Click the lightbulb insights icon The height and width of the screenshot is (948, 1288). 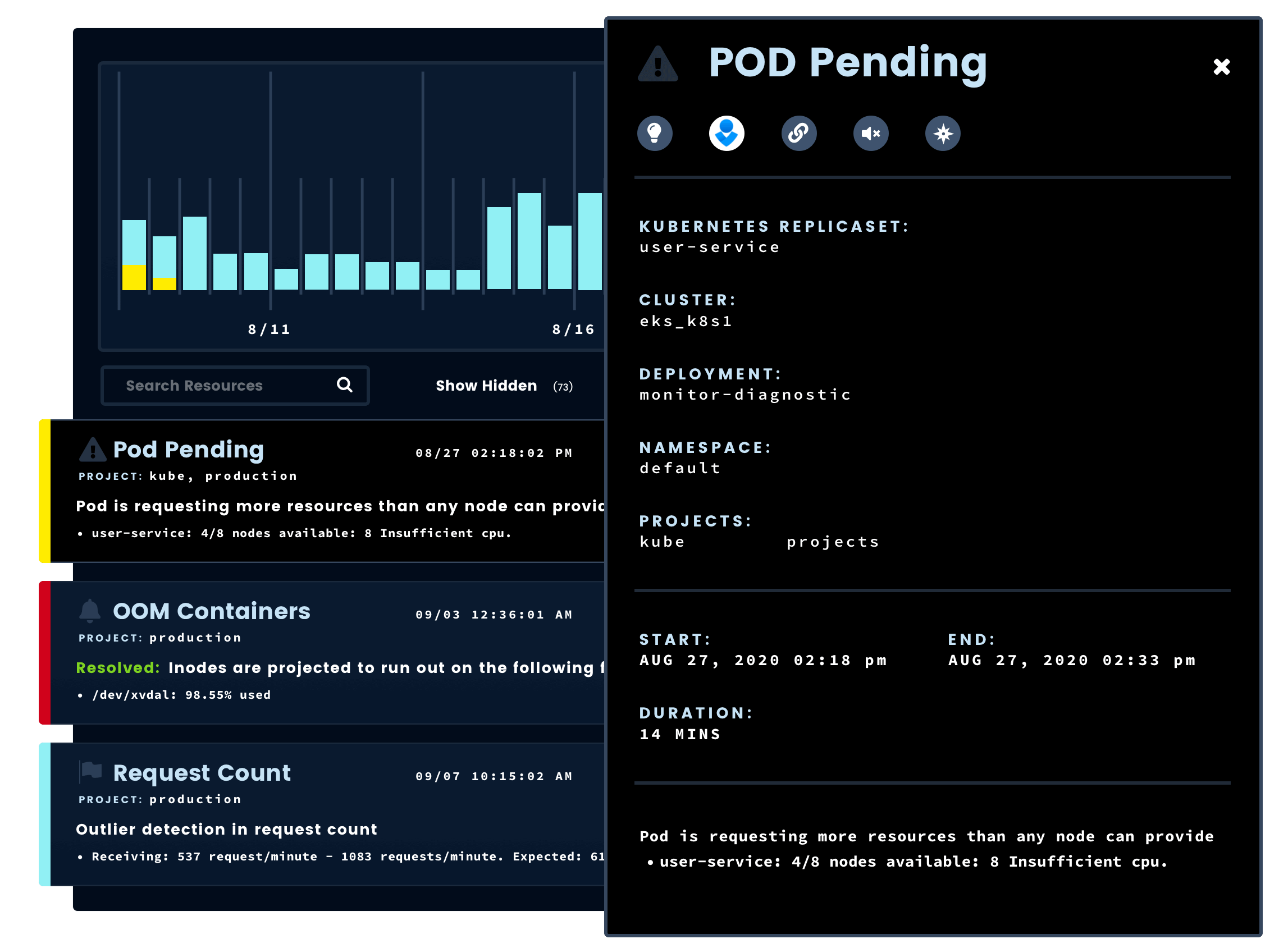pyautogui.click(x=654, y=133)
